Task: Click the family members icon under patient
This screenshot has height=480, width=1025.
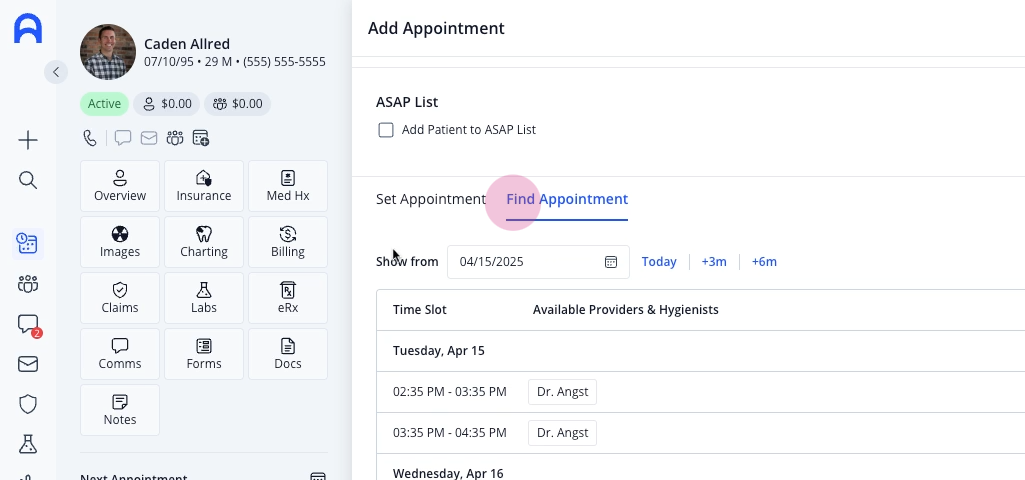Action: coord(175,138)
